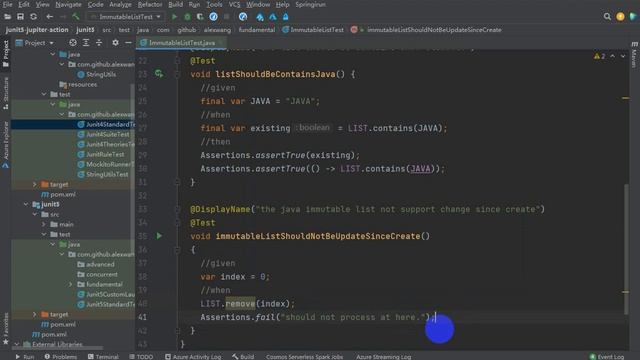This screenshot has width=640, height=360.
Task: Click the Save All toolbar icon
Action: pos(20,17)
